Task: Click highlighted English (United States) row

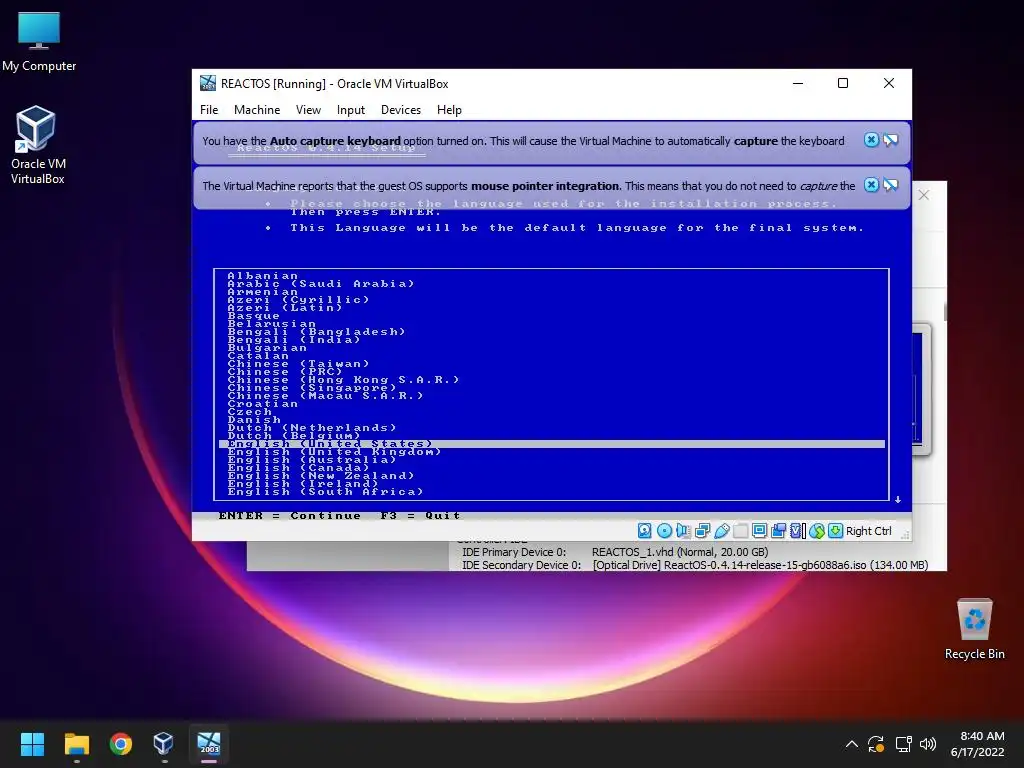Action: click(x=552, y=444)
